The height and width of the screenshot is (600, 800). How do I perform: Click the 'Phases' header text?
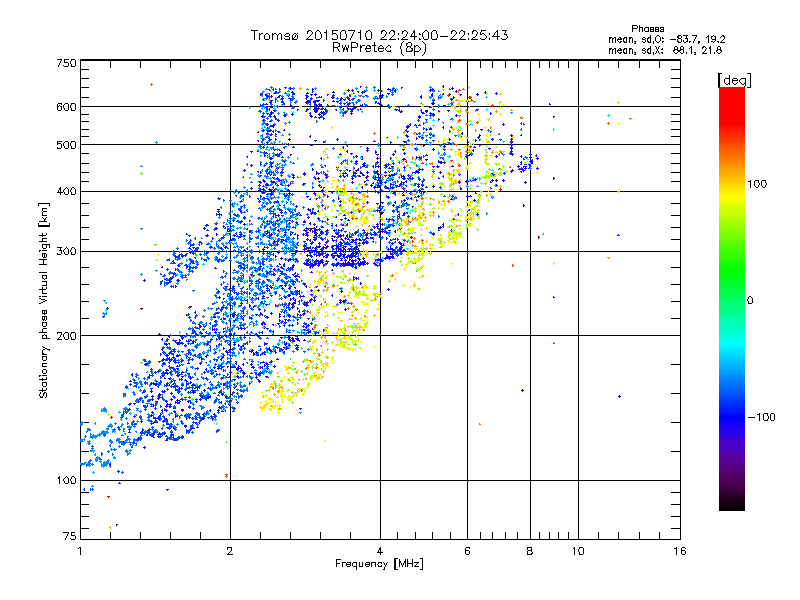click(x=647, y=29)
